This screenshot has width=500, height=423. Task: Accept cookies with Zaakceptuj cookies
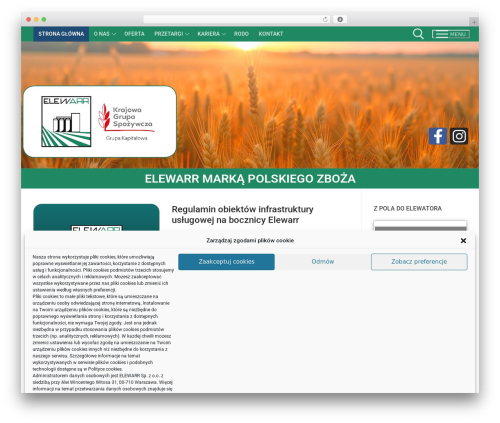(226, 262)
